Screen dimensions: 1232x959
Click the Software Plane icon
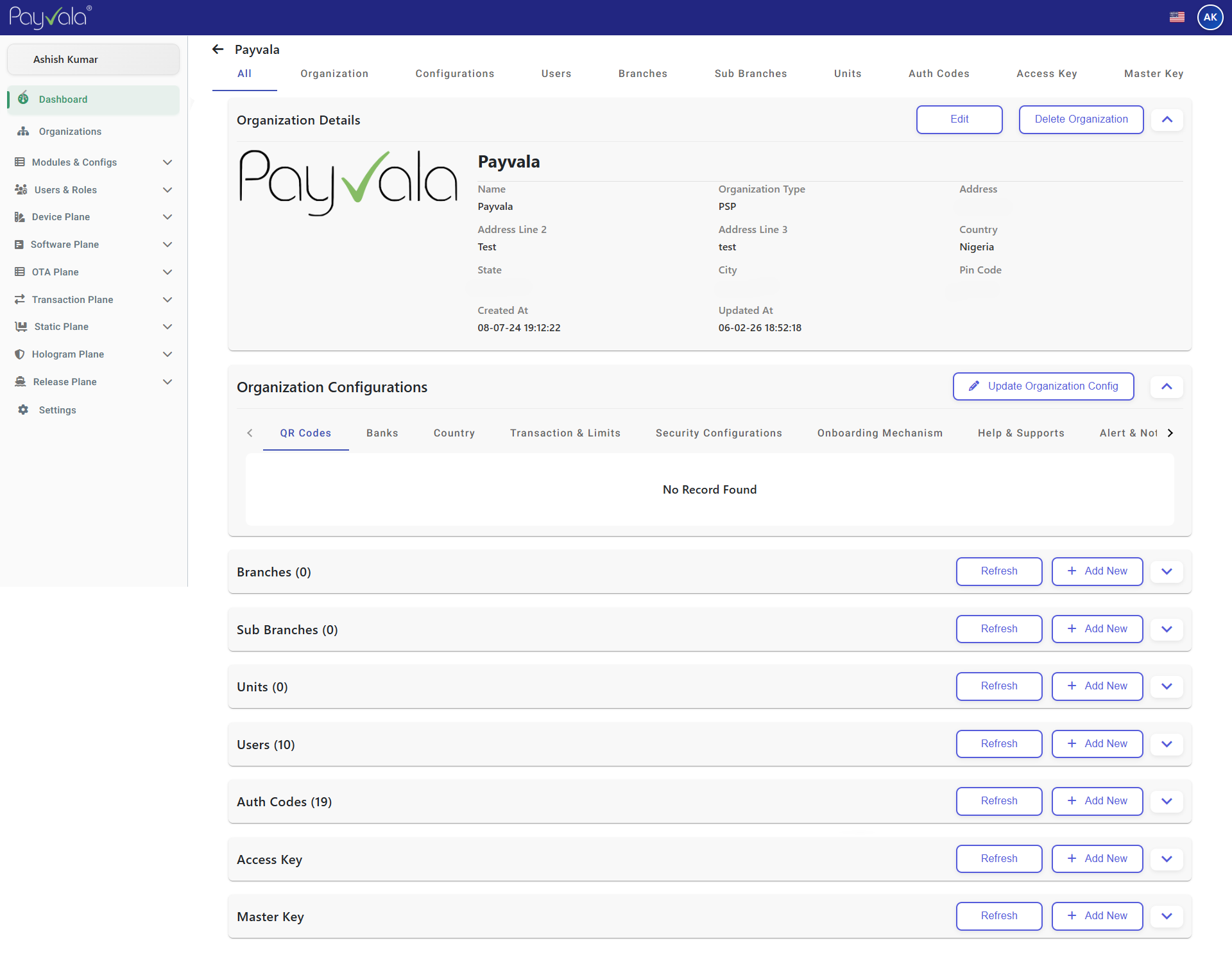pos(19,245)
